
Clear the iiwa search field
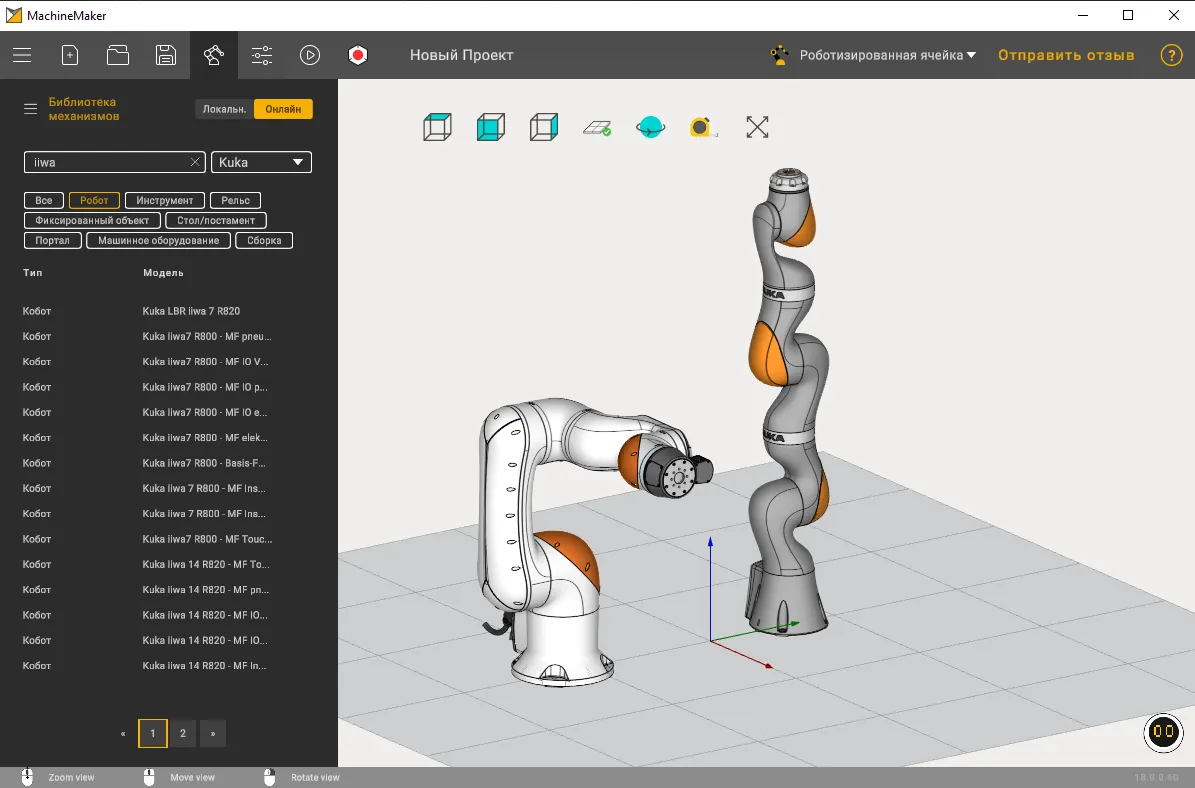point(195,162)
